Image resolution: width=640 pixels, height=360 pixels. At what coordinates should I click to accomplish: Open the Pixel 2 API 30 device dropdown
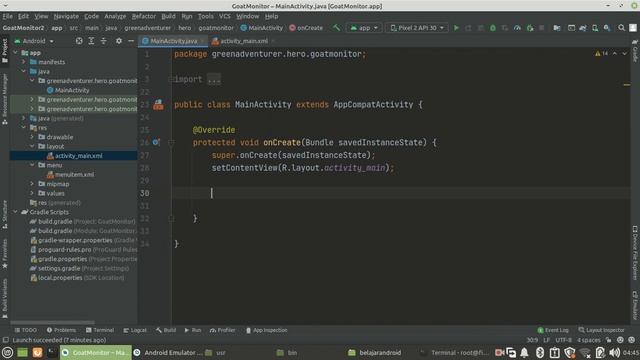[417, 28]
